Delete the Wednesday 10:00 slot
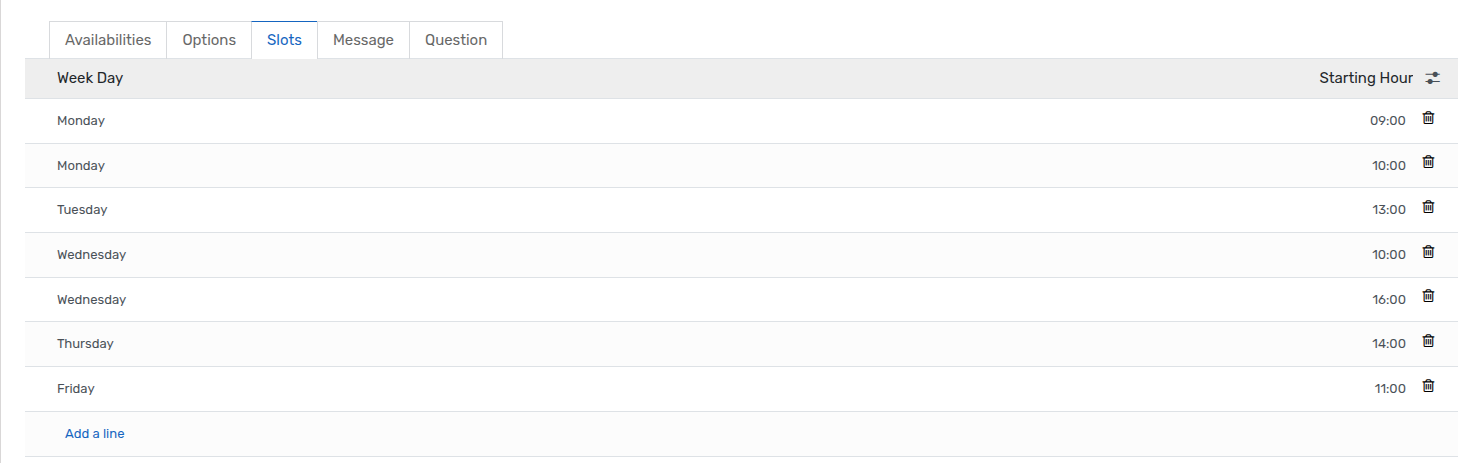 click(1428, 252)
